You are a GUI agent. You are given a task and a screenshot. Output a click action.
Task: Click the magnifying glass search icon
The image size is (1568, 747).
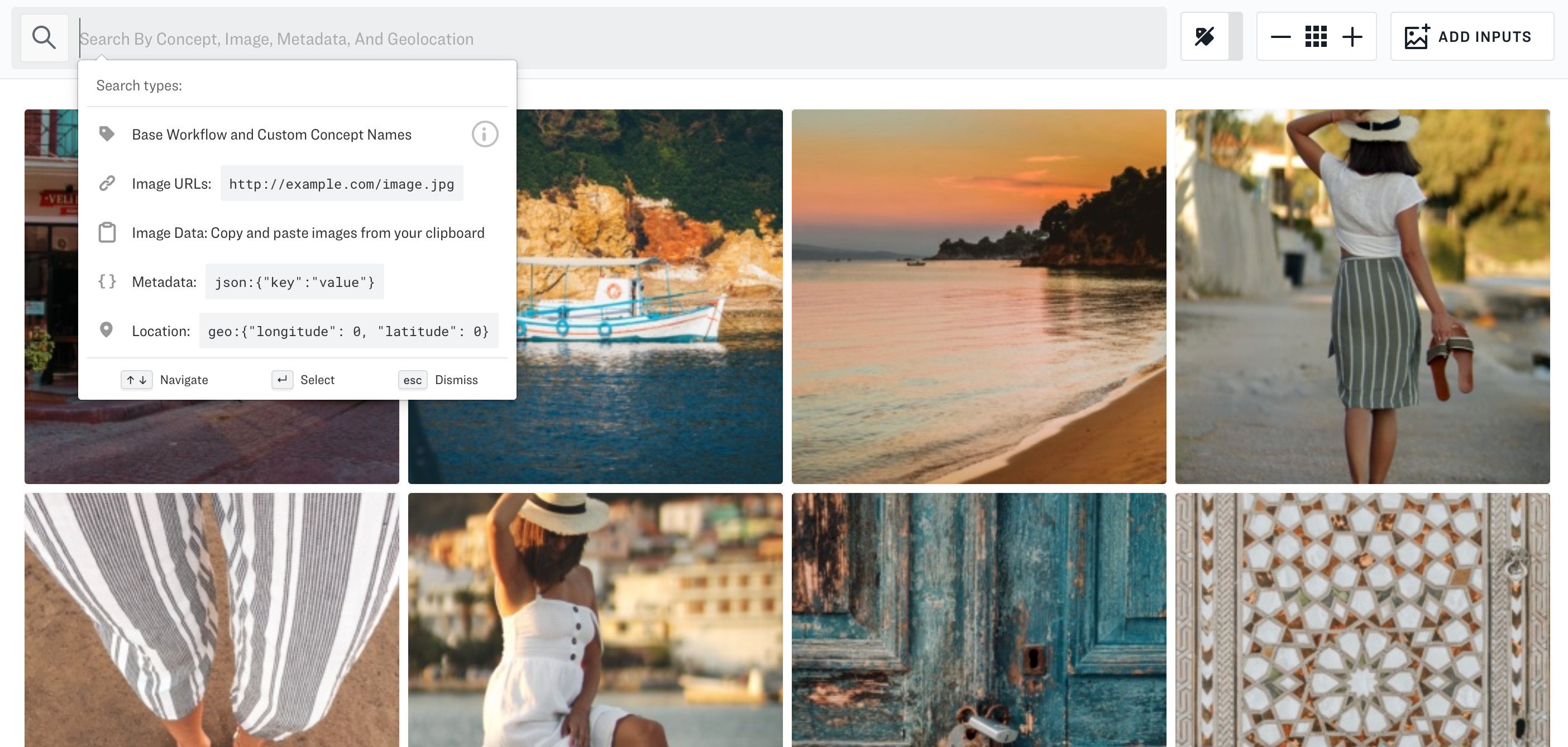pyautogui.click(x=44, y=38)
